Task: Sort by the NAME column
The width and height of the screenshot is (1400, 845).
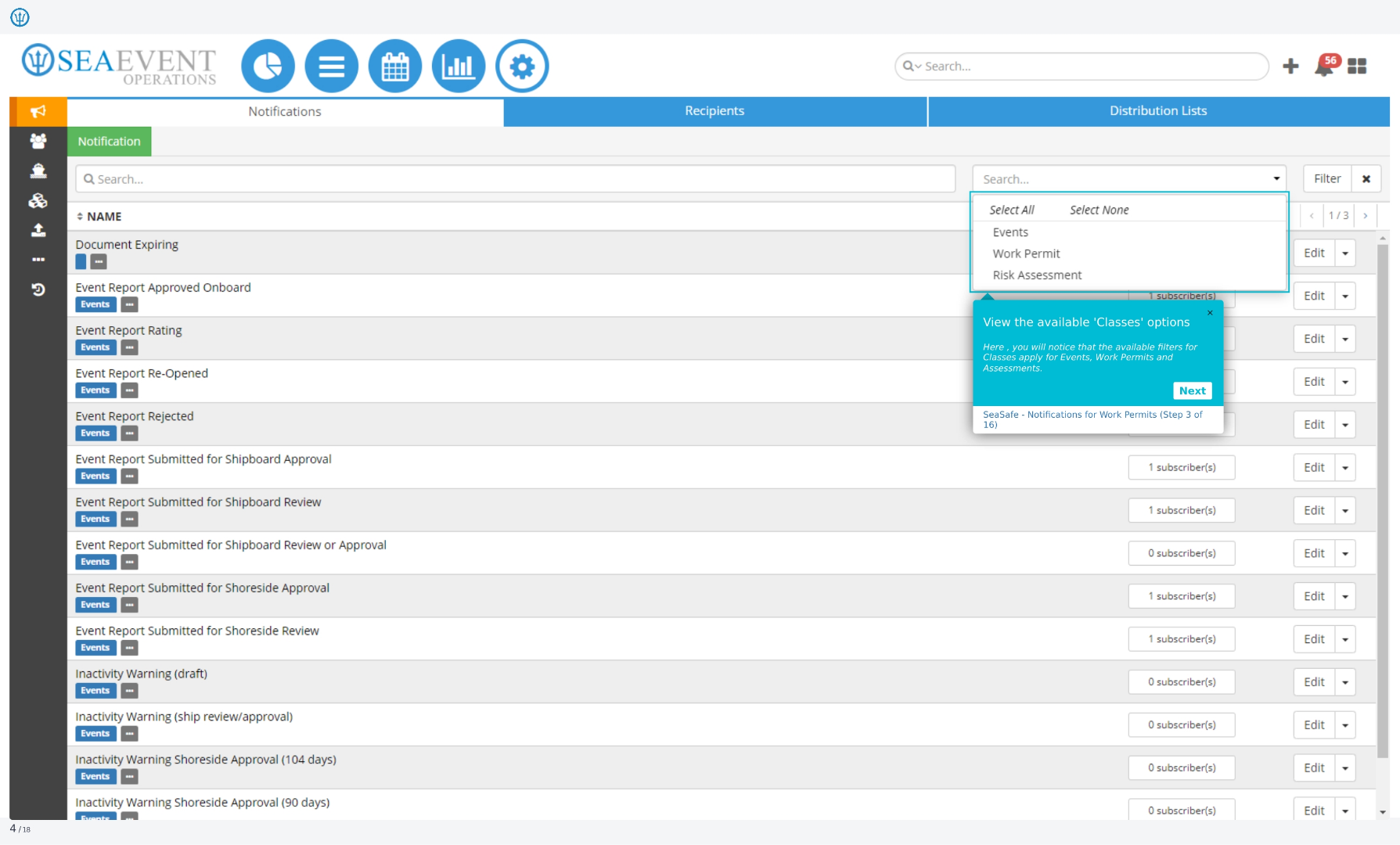Action: (99, 217)
